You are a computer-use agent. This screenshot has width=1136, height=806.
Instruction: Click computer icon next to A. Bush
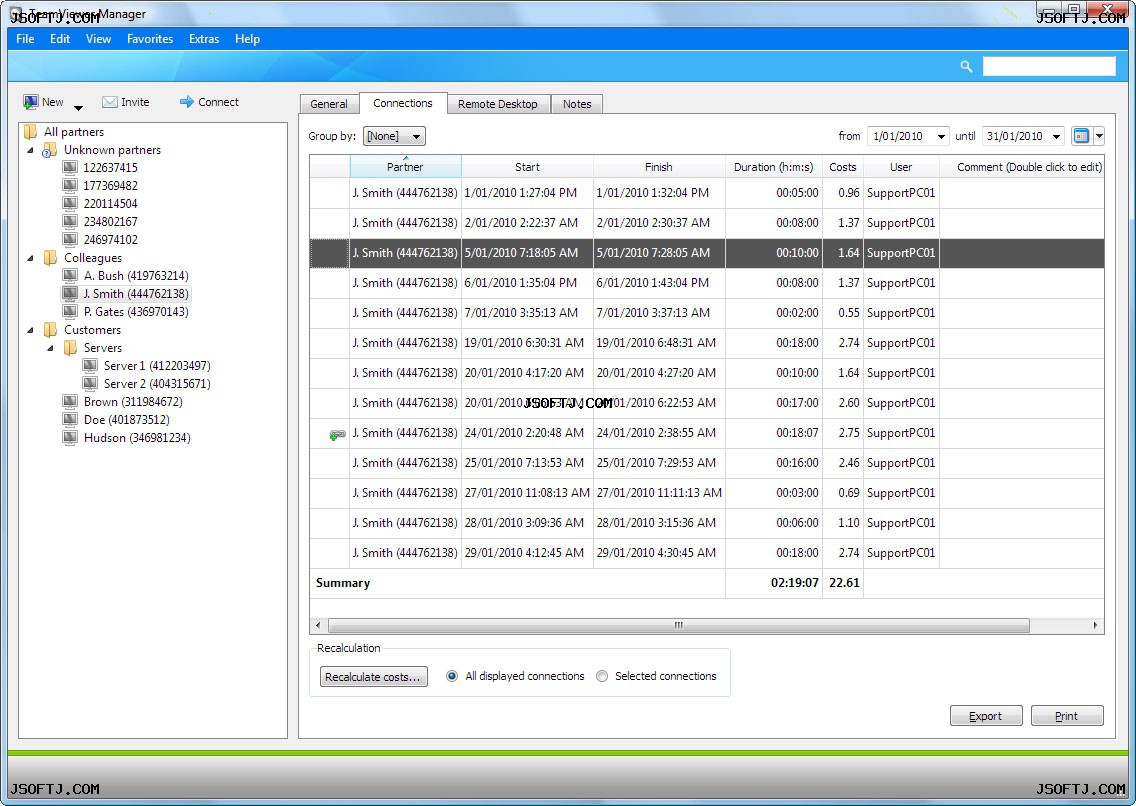tap(70, 275)
